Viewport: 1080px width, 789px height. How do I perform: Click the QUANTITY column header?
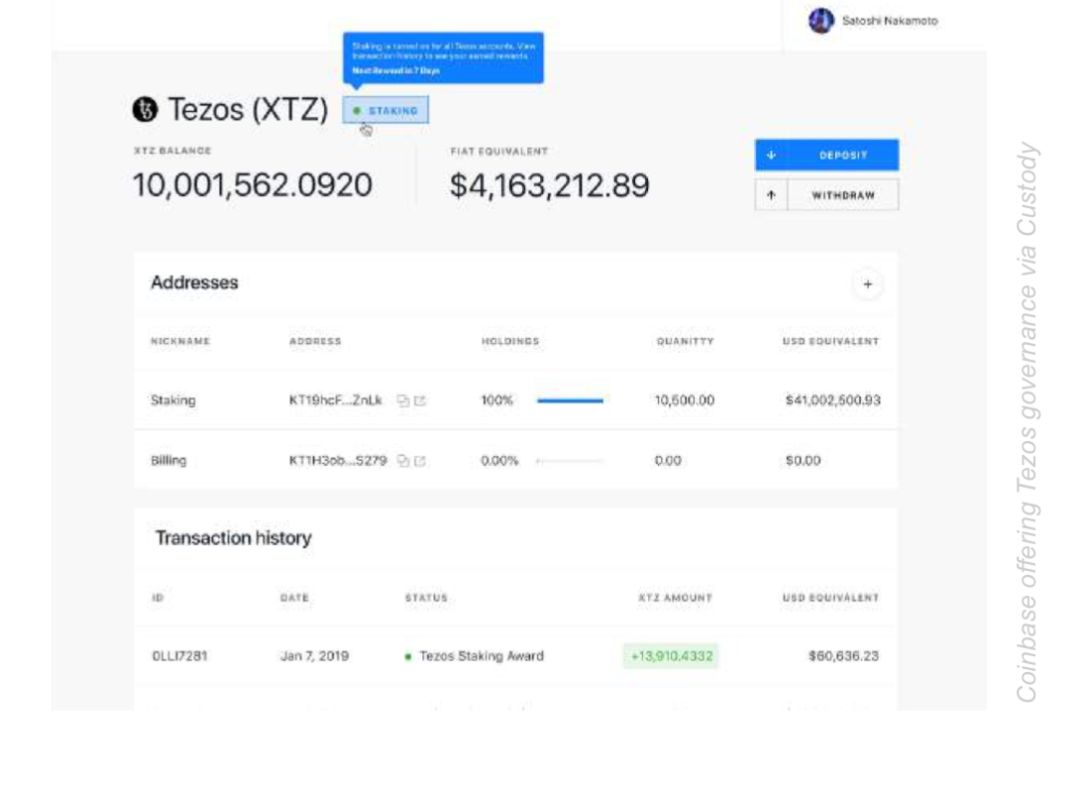(x=685, y=341)
